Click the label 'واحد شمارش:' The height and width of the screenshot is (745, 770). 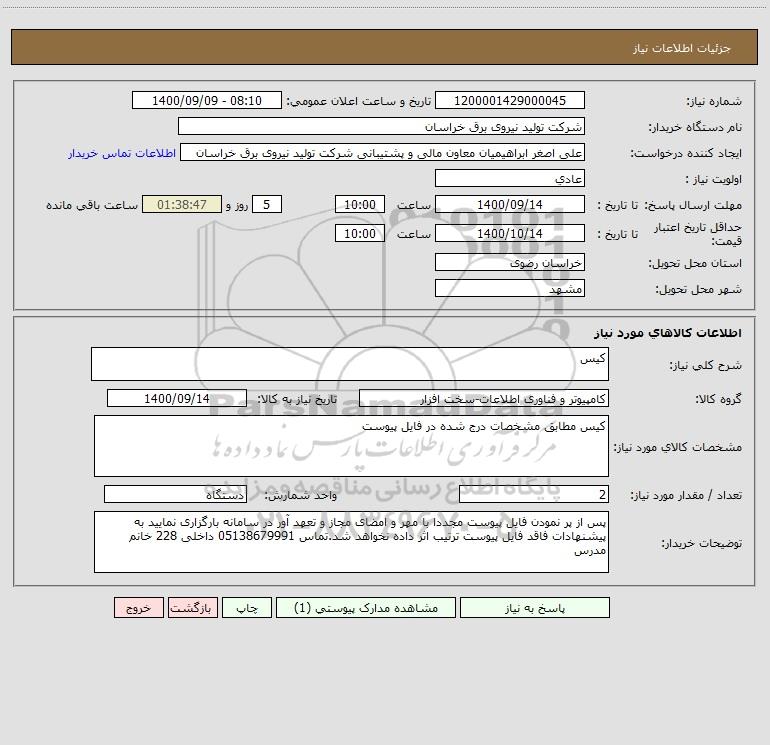coord(301,496)
